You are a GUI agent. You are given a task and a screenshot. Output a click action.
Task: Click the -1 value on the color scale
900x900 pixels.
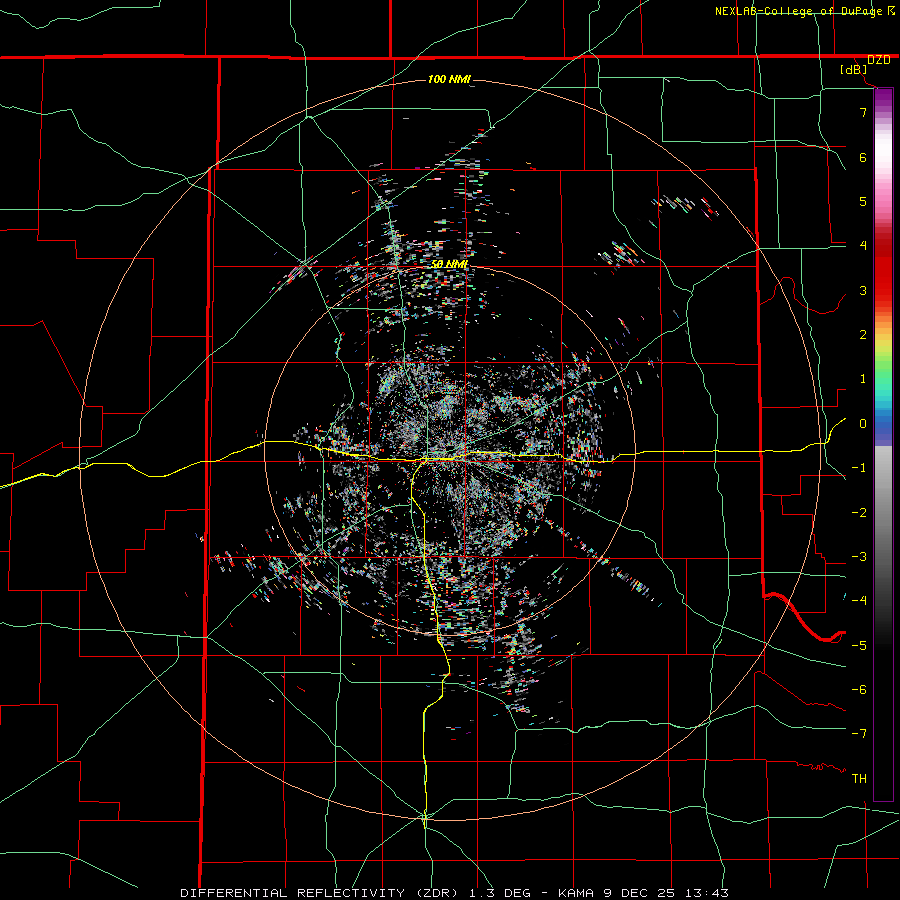(859, 468)
